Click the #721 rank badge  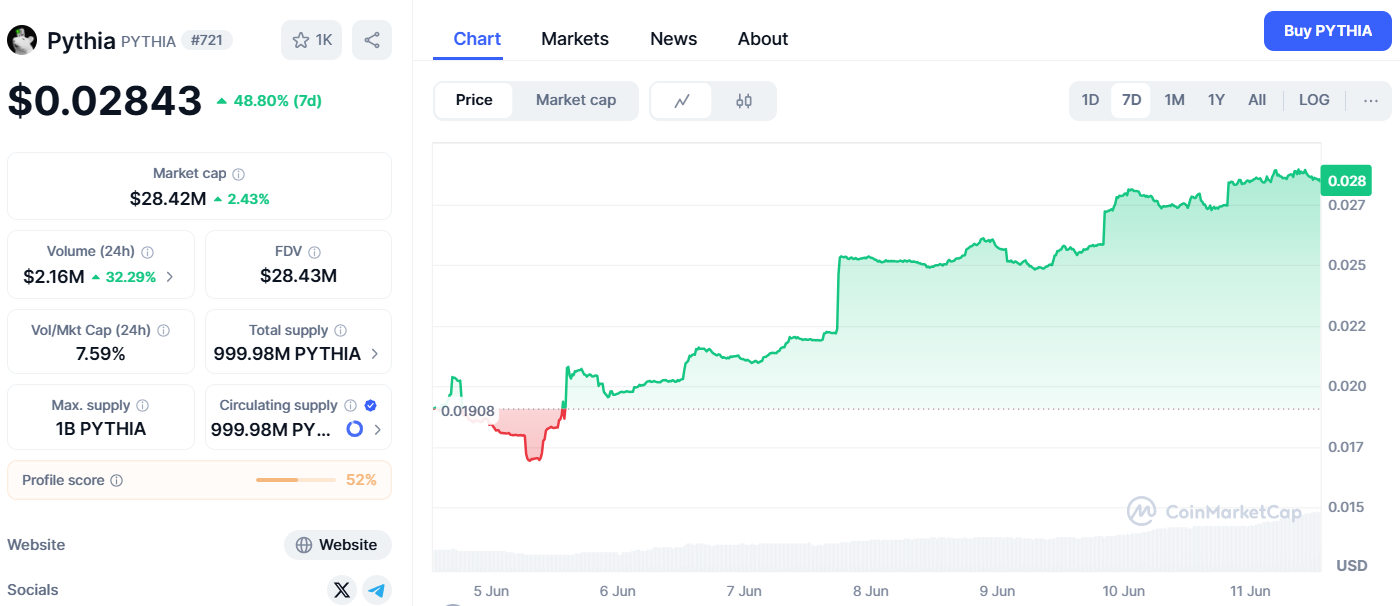click(x=207, y=40)
